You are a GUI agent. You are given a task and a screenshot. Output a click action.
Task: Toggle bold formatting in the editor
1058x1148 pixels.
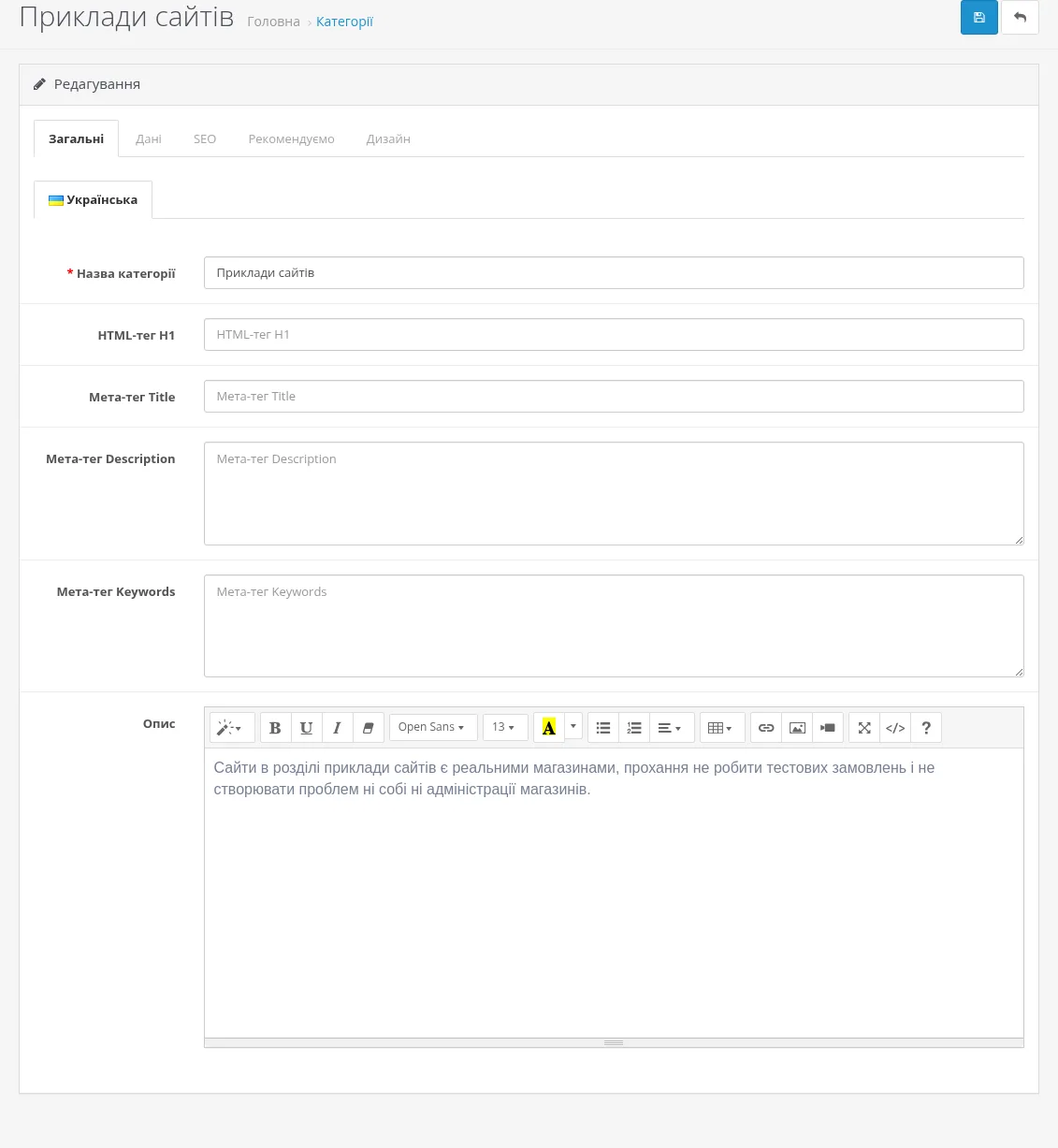pos(275,728)
